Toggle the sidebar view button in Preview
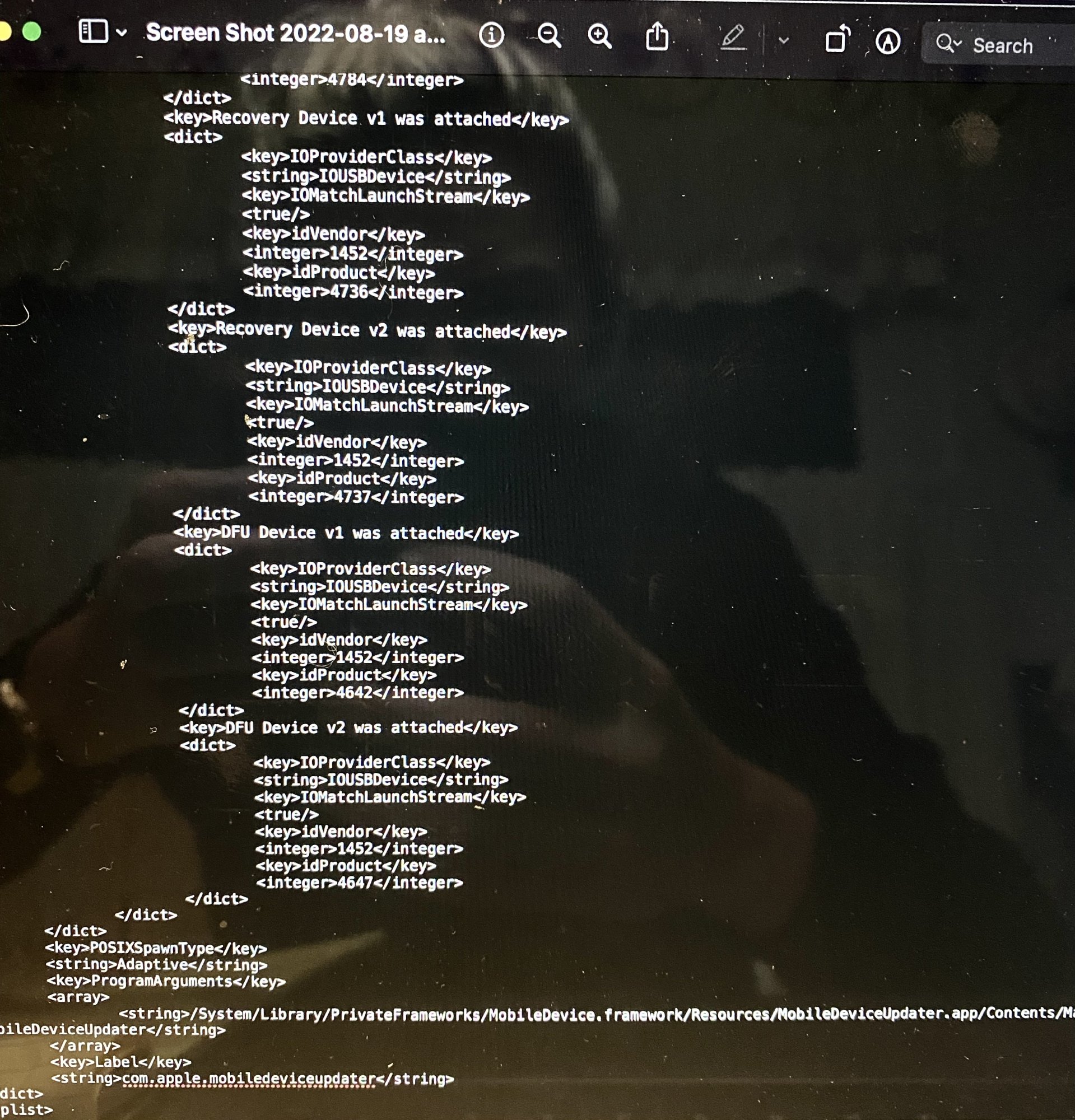 pyautogui.click(x=93, y=31)
